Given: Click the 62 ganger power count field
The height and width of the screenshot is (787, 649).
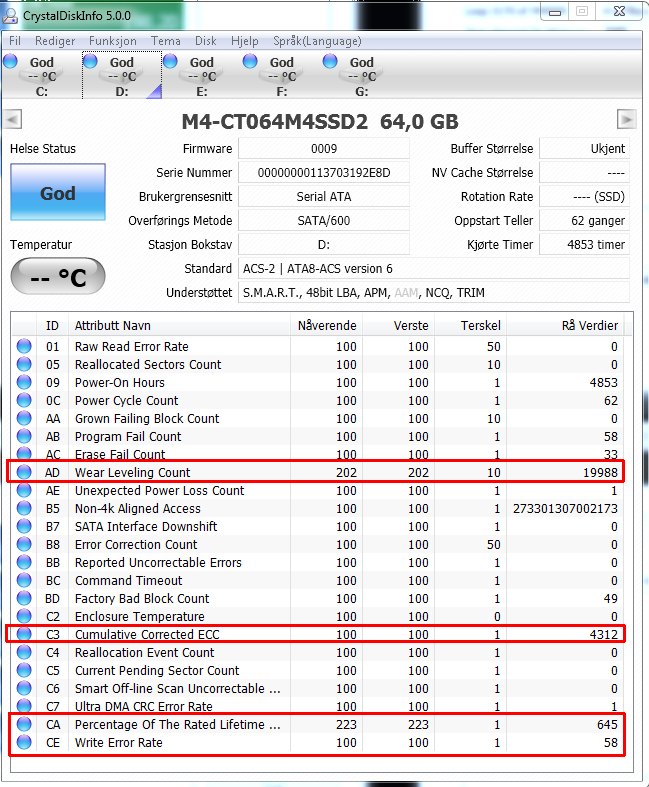Looking at the screenshot, I should (x=584, y=221).
